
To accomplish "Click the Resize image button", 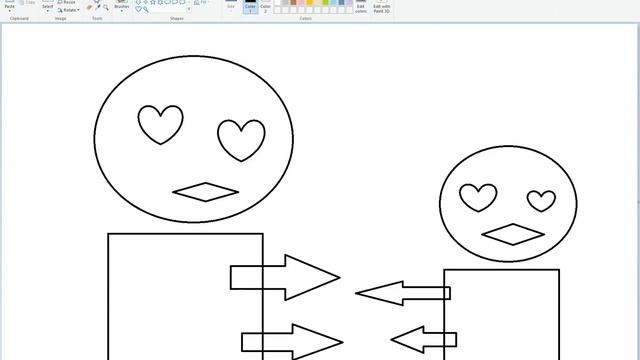I will [67, 2].
